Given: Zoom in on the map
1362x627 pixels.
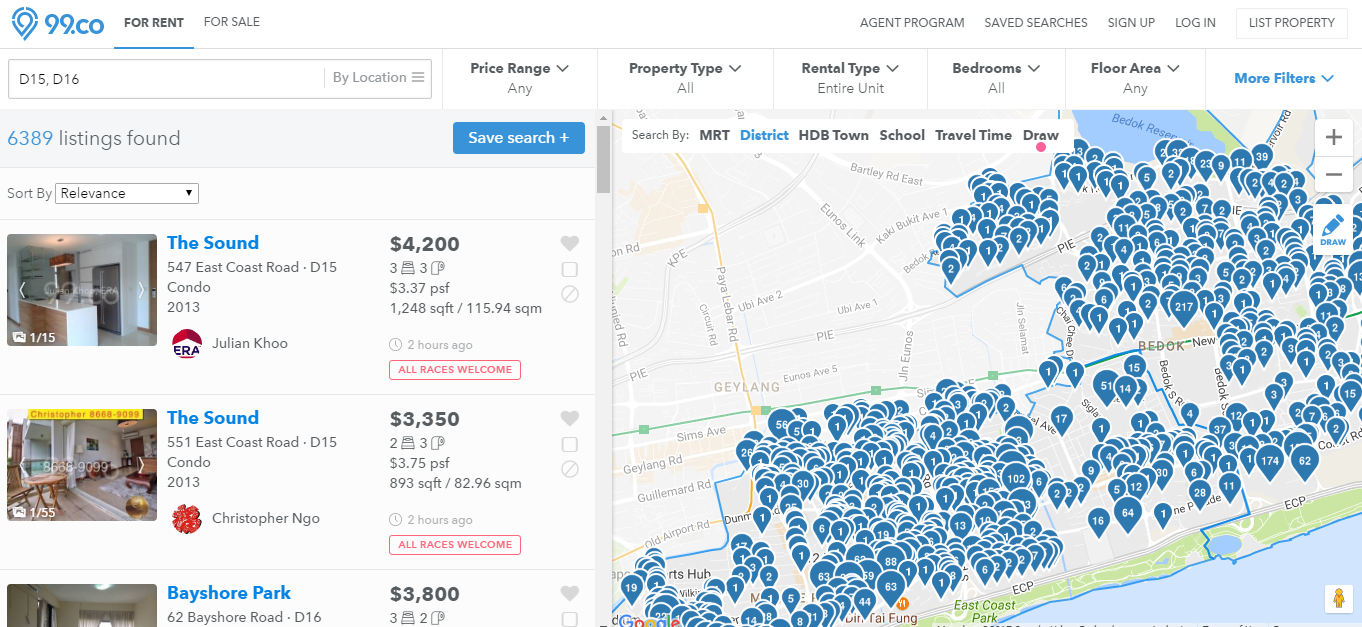Looking at the screenshot, I should pos(1333,138).
